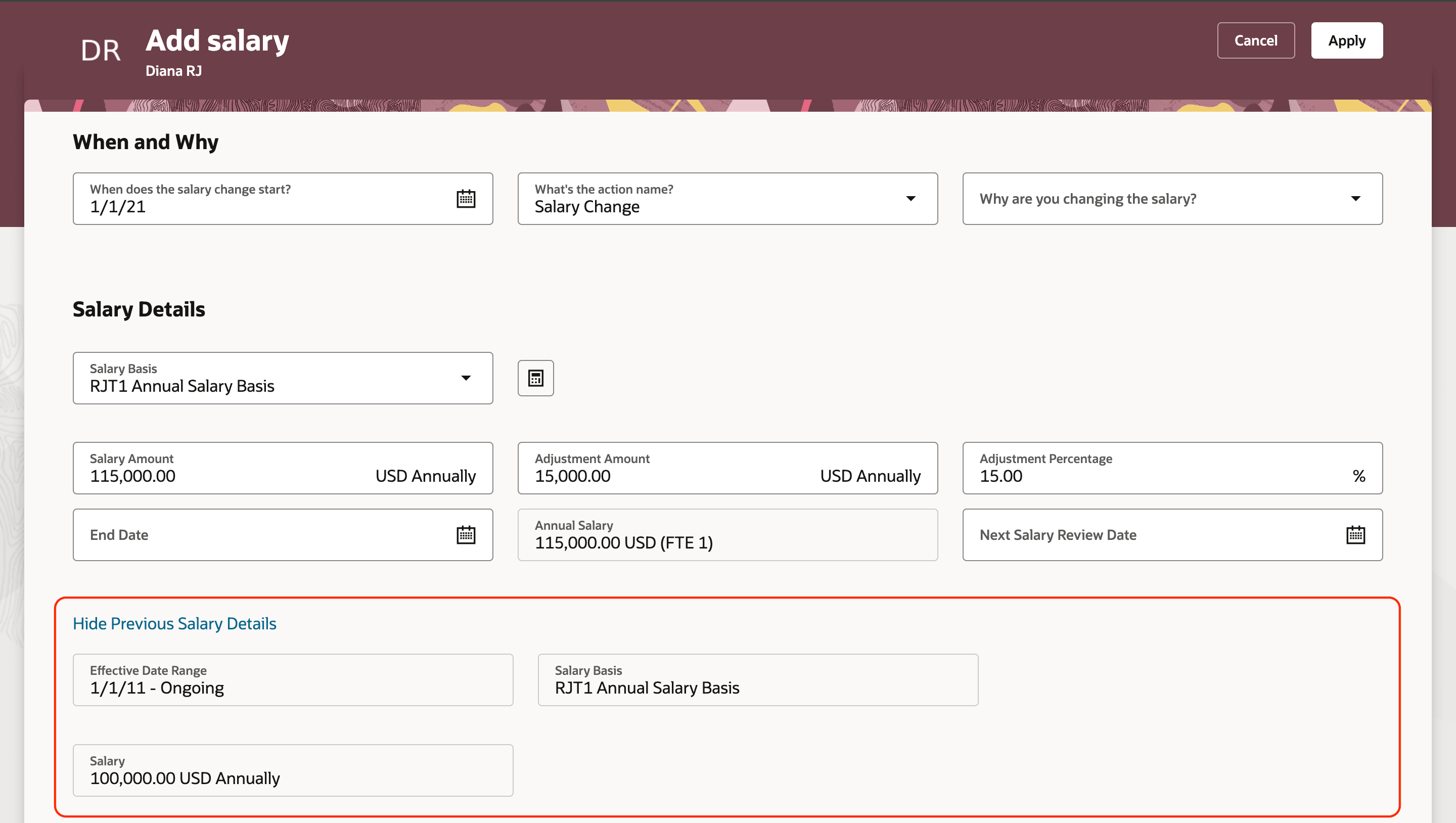This screenshot has width=1456, height=823.
Task: Click the DR employee avatar badge
Action: (x=102, y=50)
